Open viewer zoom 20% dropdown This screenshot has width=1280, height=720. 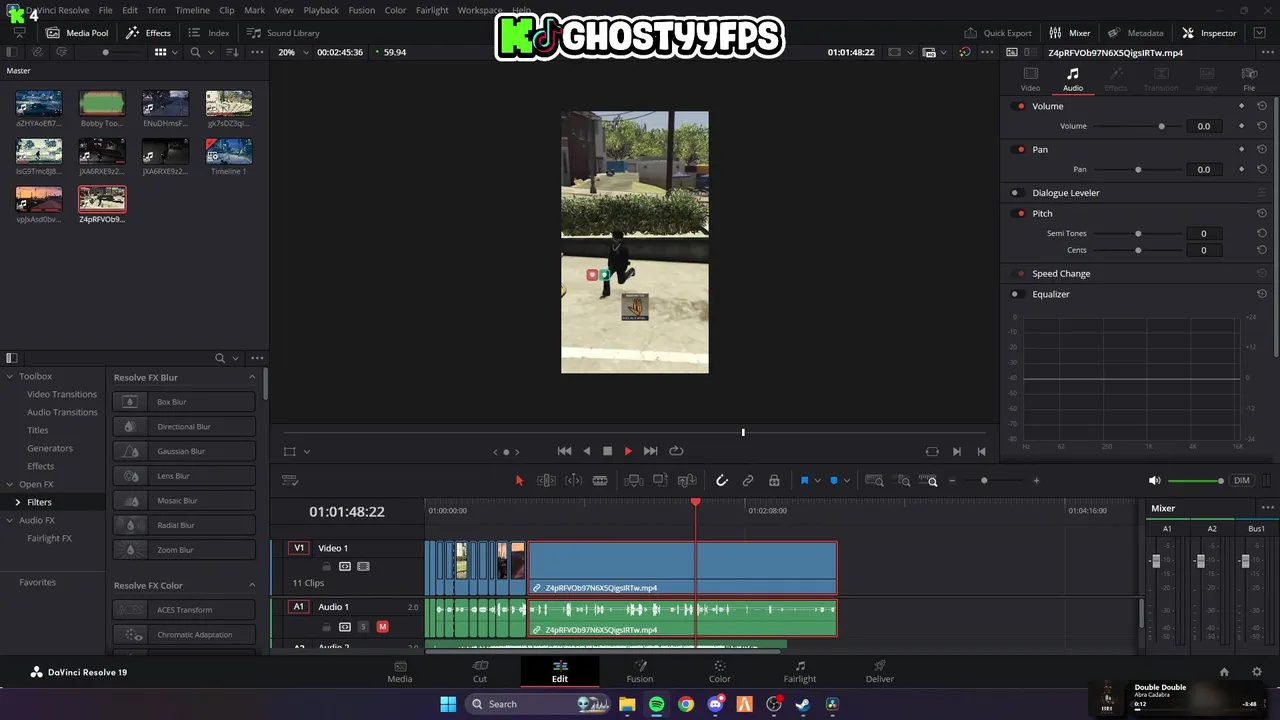pos(291,52)
